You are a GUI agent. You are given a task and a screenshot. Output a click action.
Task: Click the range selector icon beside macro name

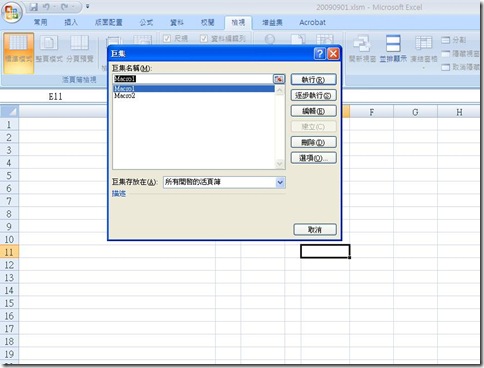(x=279, y=79)
